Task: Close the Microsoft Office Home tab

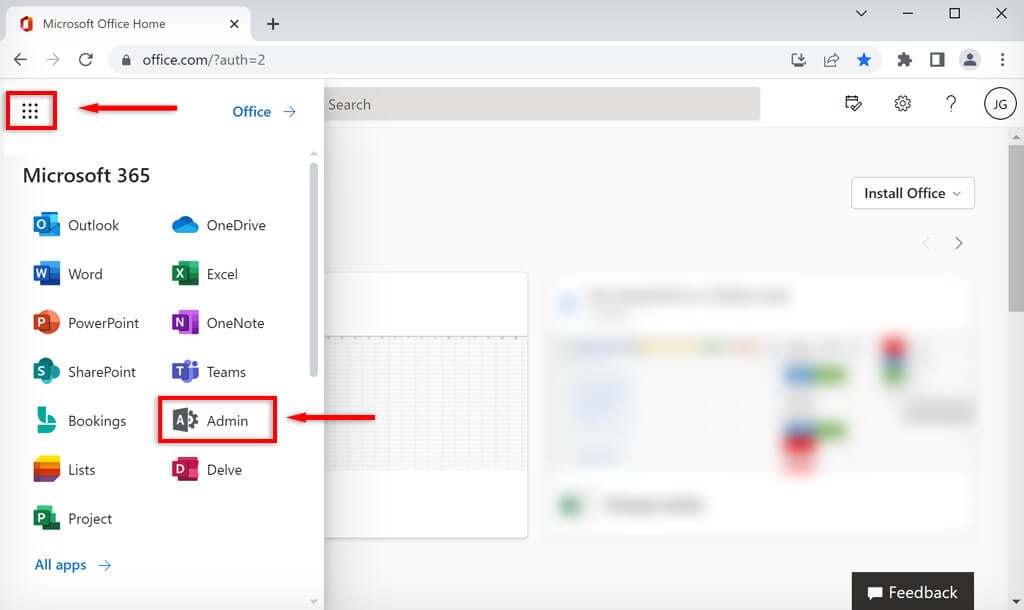Action: point(234,24)
